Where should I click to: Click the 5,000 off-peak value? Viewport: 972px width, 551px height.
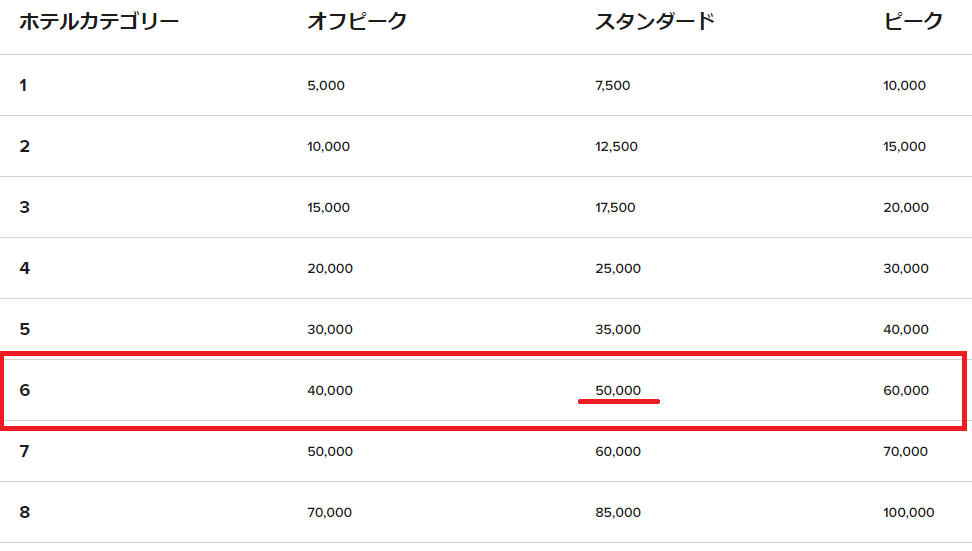point(326,86)
